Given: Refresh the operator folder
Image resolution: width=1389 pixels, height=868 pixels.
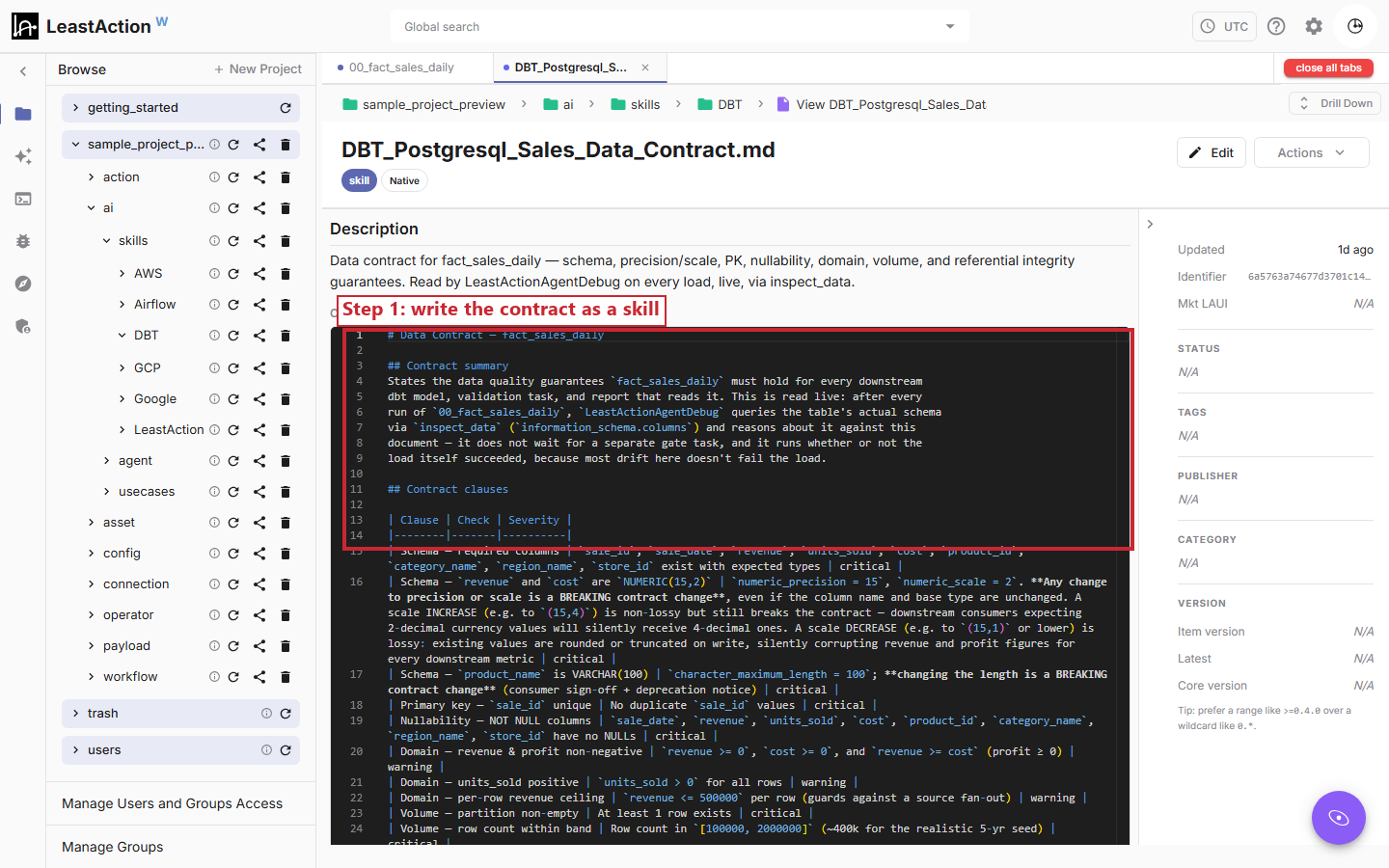Looking at the screenshot, I should point(233,615).
